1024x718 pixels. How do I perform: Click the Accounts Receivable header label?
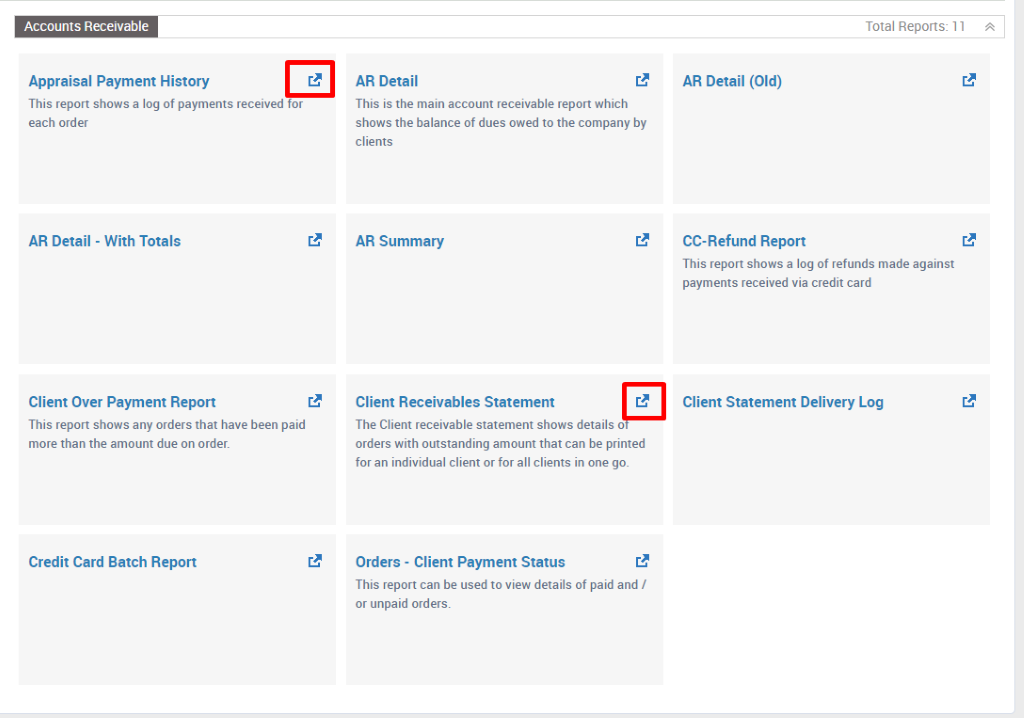(86, 26)
